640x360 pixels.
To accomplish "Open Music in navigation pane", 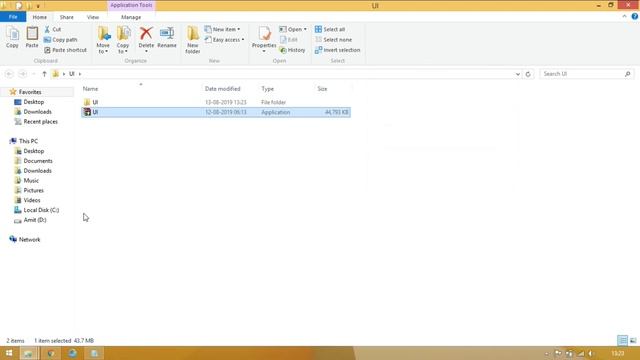I will 31,180.
